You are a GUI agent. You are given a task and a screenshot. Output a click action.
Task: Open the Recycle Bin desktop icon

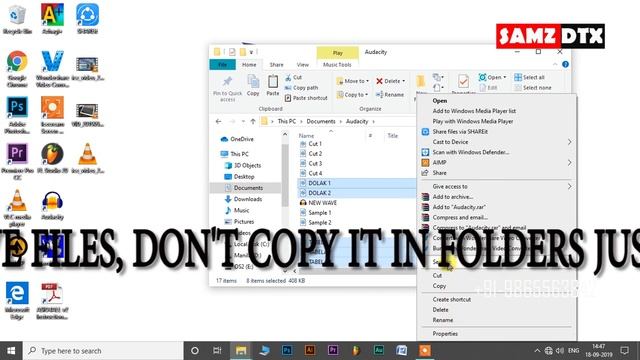tap(17, 19)
